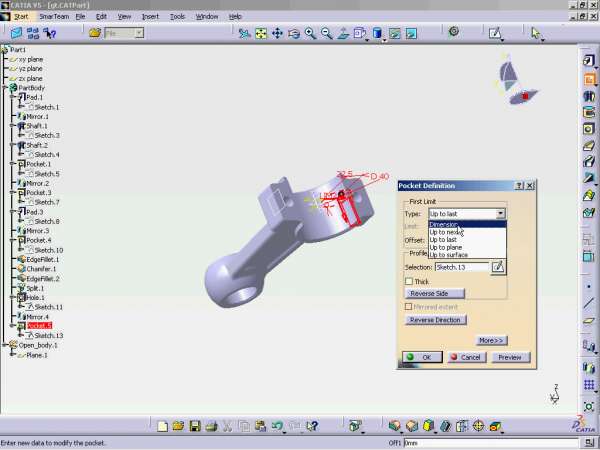Click the Cut scissors icon
The image size is (600, 450).
tap(227, 426)
